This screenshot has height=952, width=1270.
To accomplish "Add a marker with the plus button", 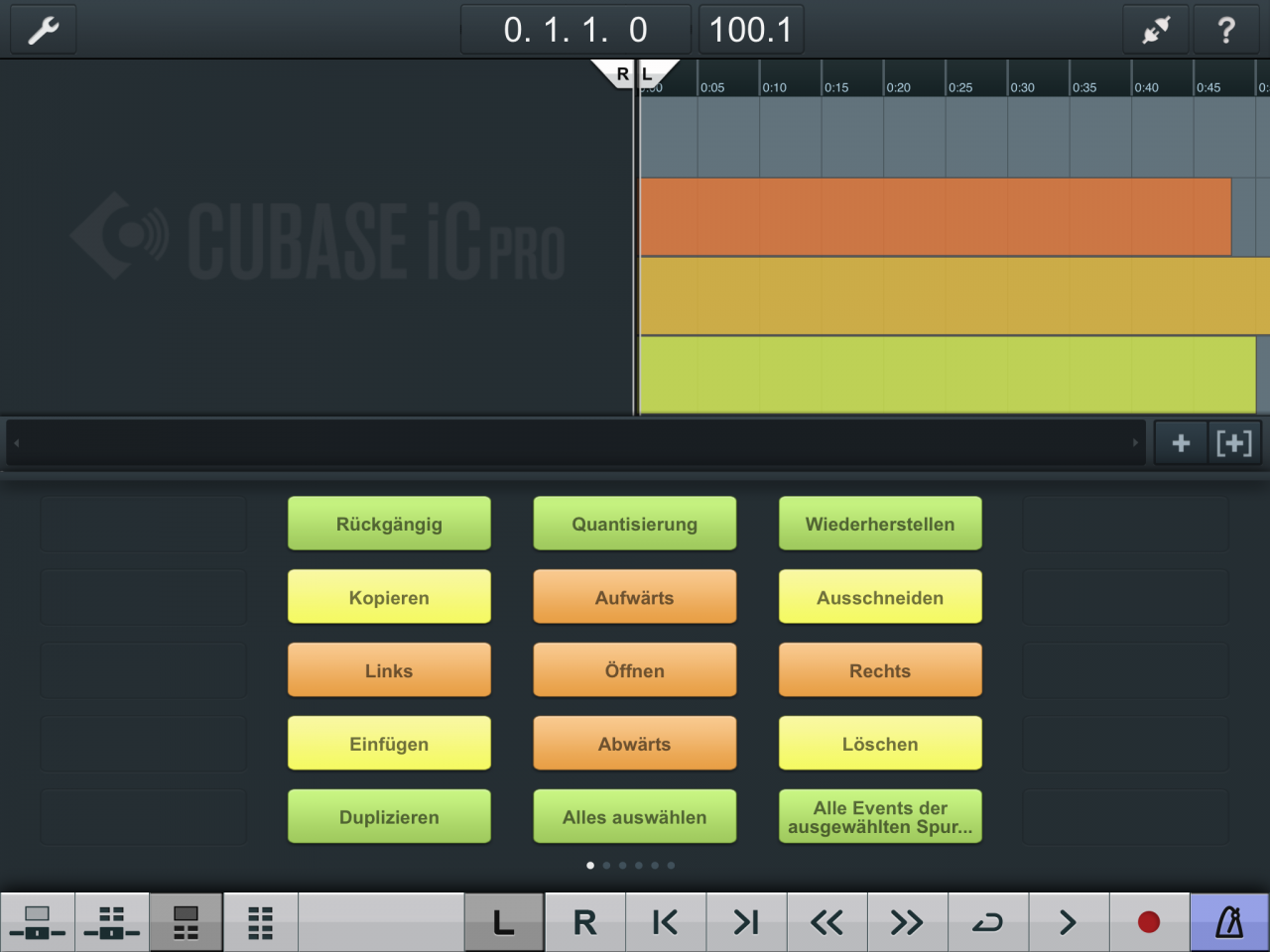I will pyautogui.click(x=1181, y=443).
